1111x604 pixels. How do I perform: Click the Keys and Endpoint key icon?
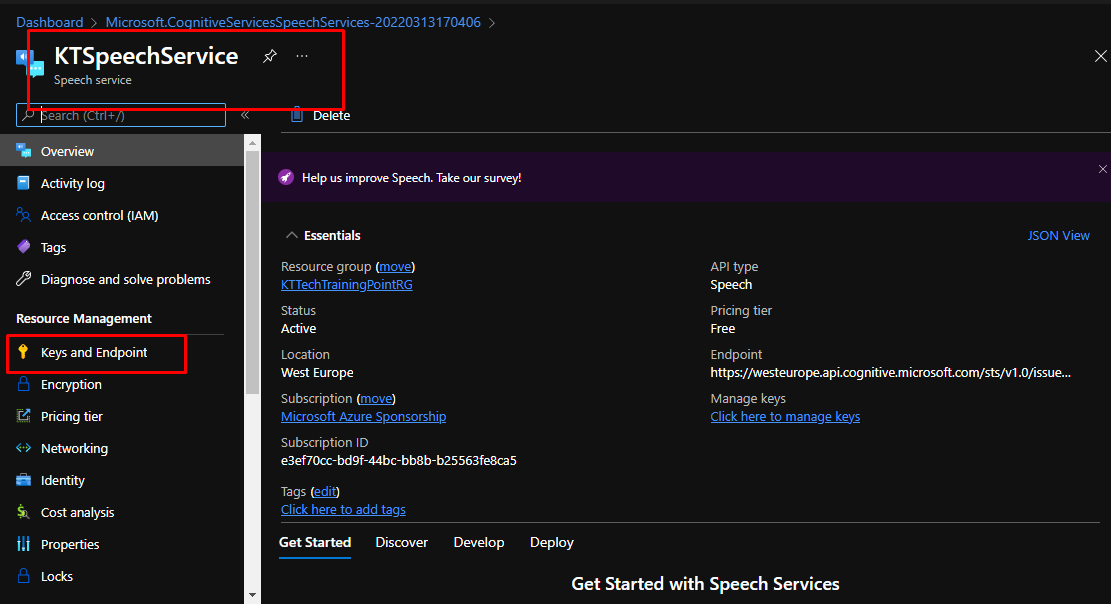[24, 353]
